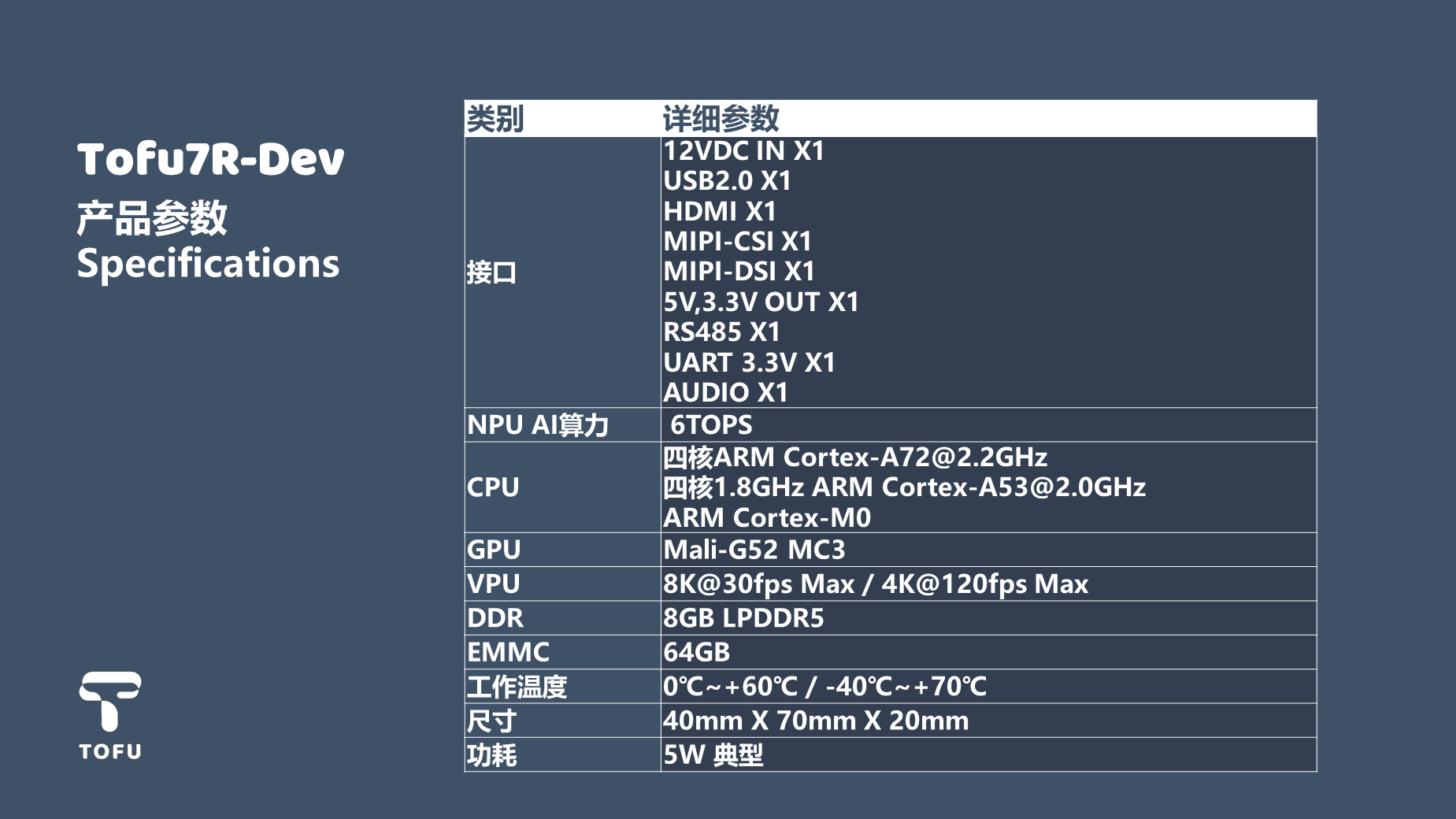Click the VPU row label

(x=493, y=584)
